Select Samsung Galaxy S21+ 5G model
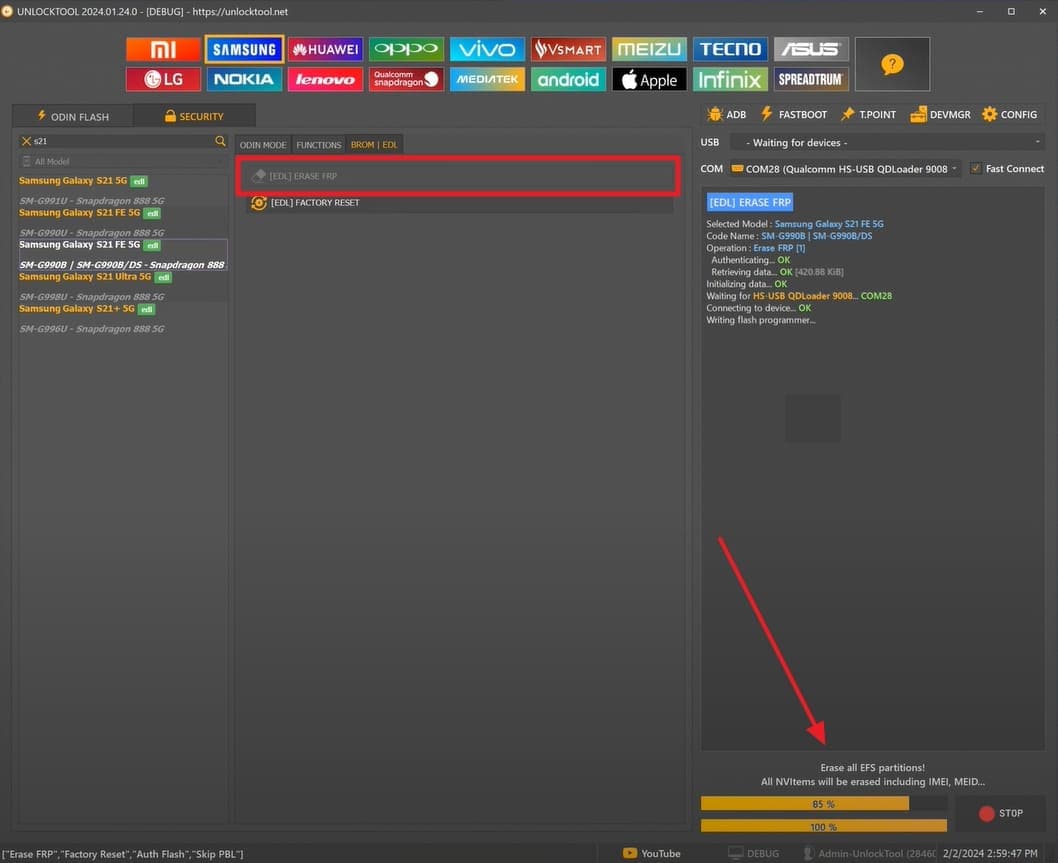Viewport: 1058px width, 863px height. [123, 318]
